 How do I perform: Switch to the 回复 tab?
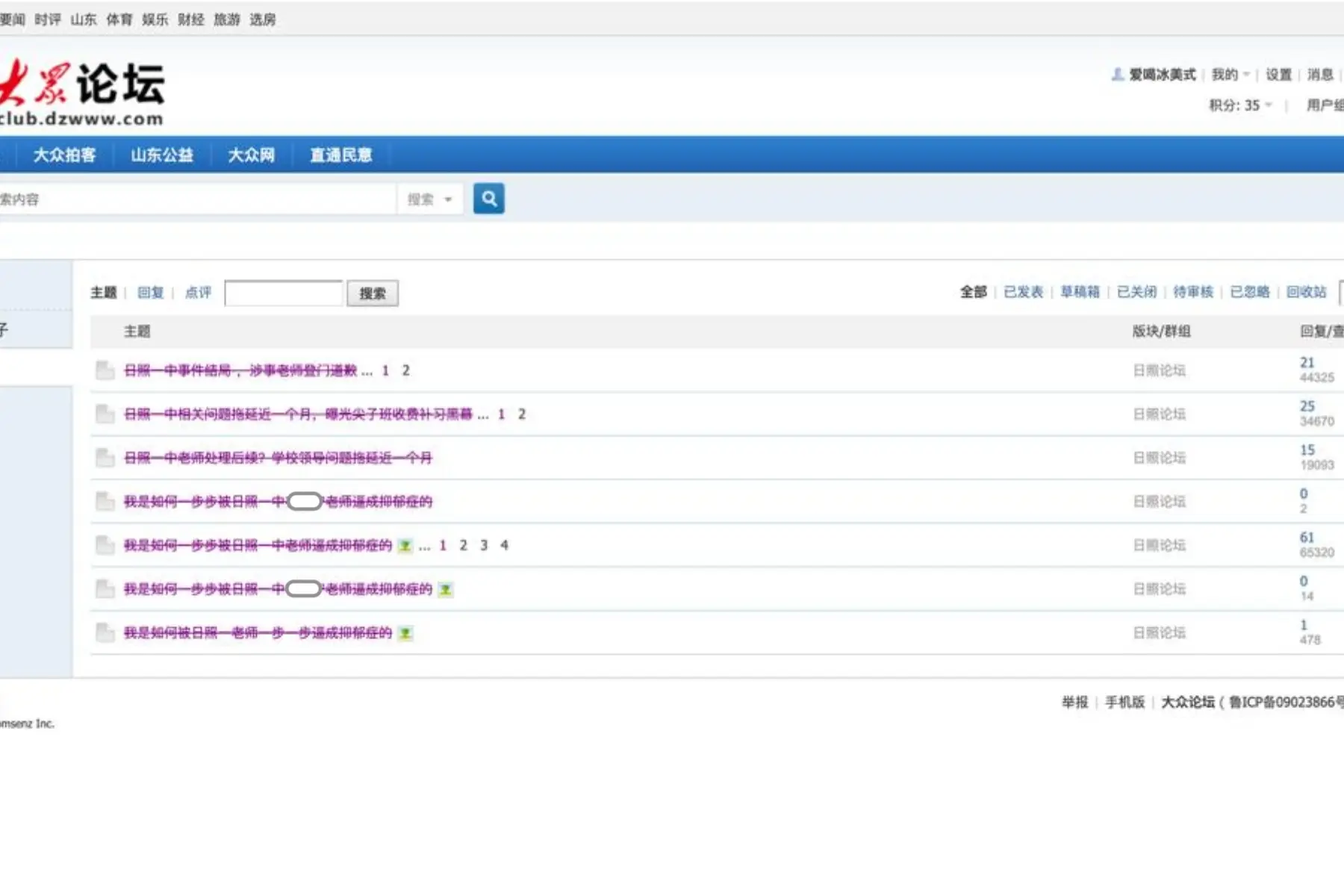point(150,293)
